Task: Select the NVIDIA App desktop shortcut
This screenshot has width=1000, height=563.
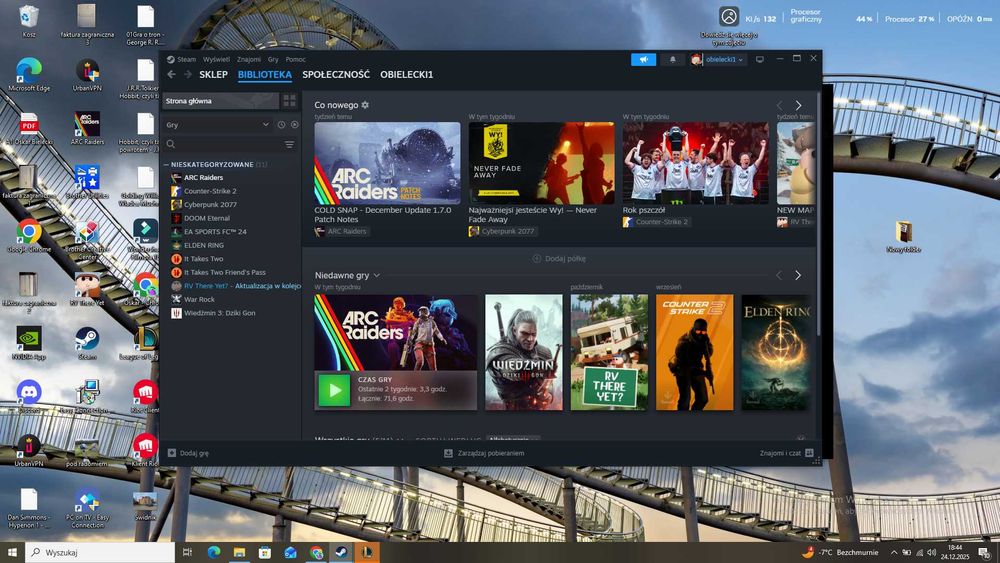Action: (x=29, y=343)
